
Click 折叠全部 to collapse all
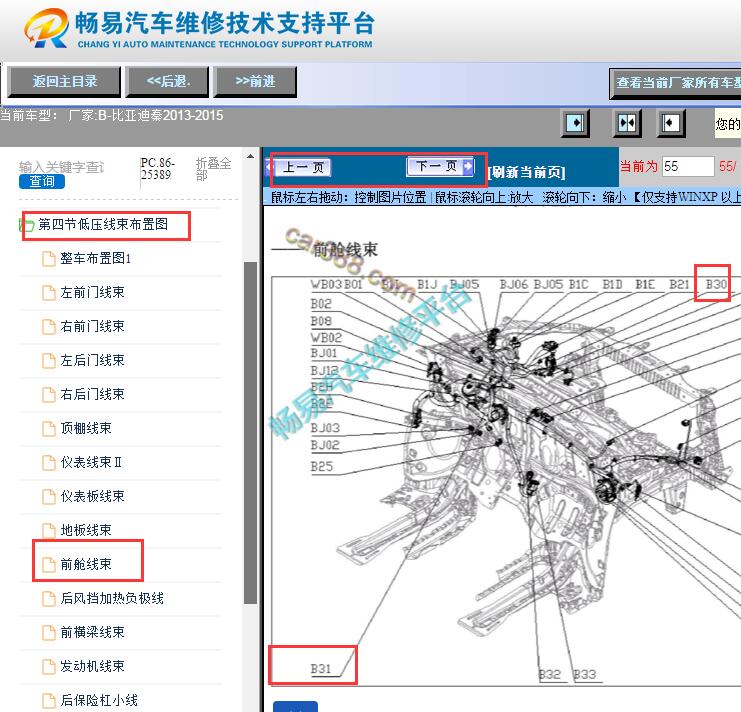(x=213, y=169)
